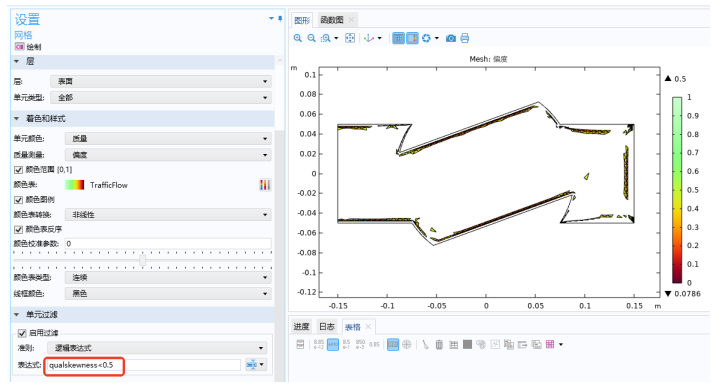Select the 850e-3 engineering notation icon

[361, 344]
